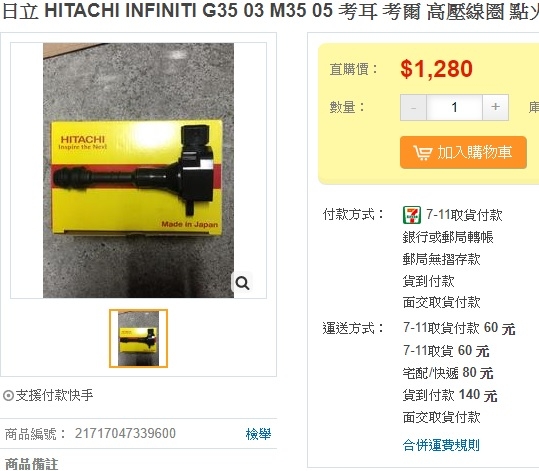The image size is (539, 471).
Task: Click the circle icon before 支援付款快手
Action: point(8,395)
